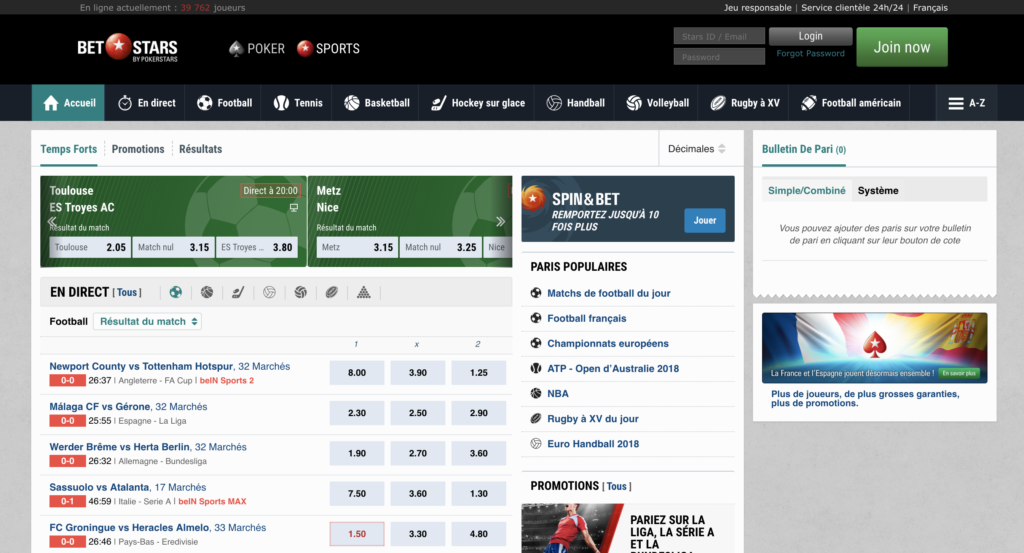Open Football français popular bets
The height and width of the screenshot is (553, 1024).
(x=586, y=319)
